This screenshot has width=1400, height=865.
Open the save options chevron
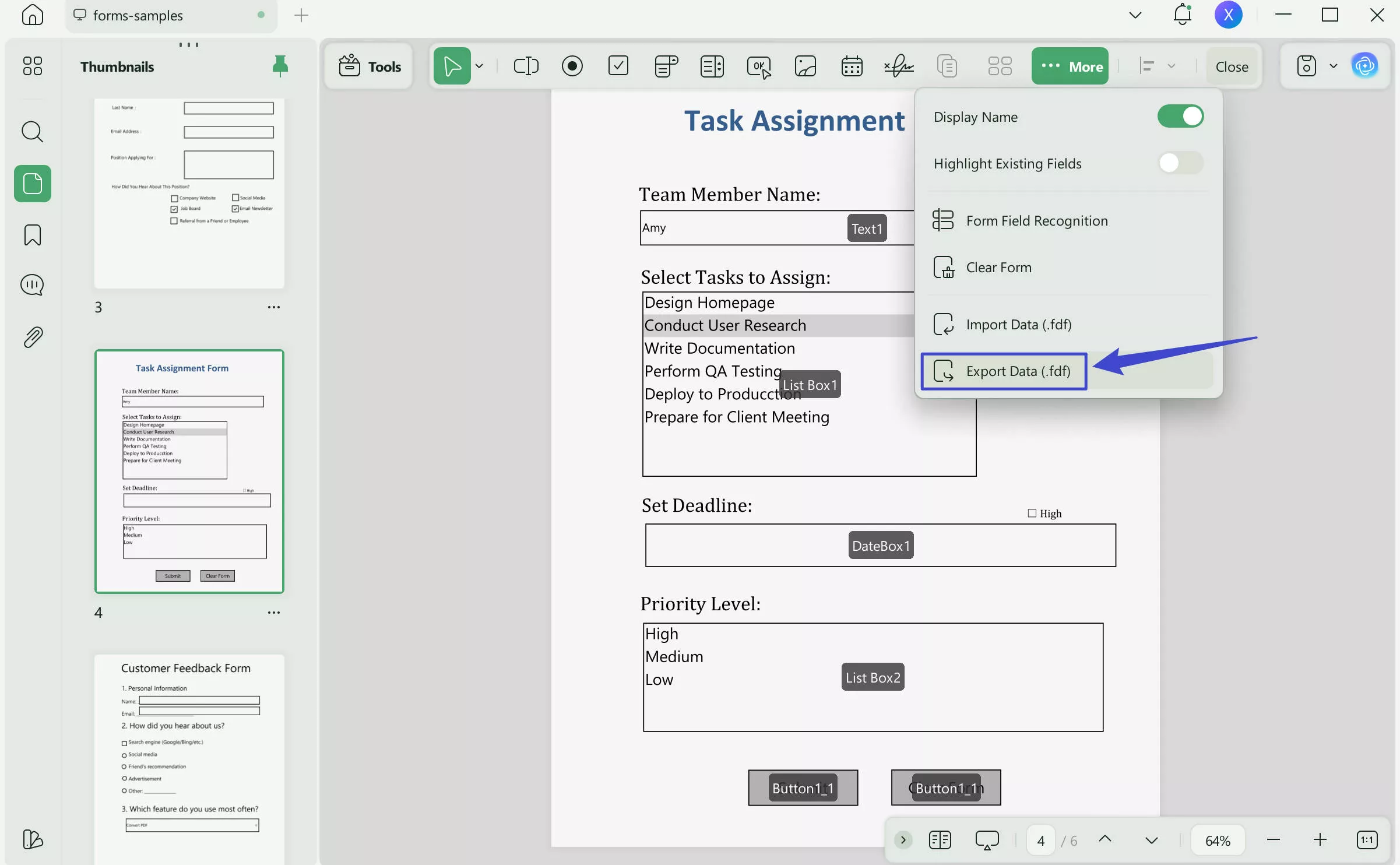coord(1334,65)
